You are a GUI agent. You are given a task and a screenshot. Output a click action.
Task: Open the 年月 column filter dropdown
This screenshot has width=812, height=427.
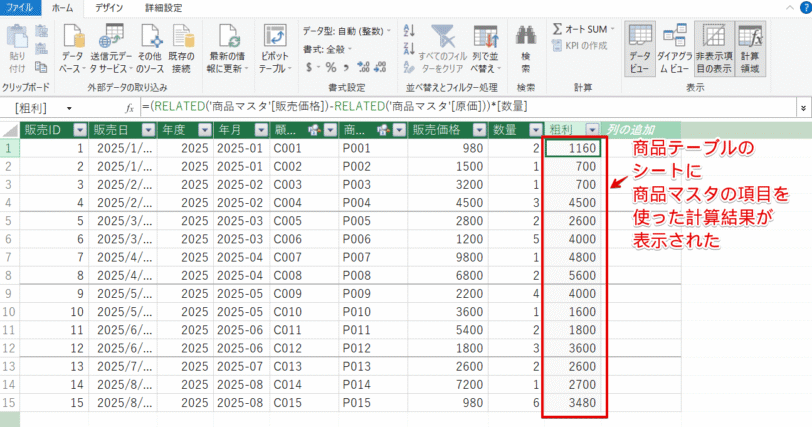click(262, 130)
